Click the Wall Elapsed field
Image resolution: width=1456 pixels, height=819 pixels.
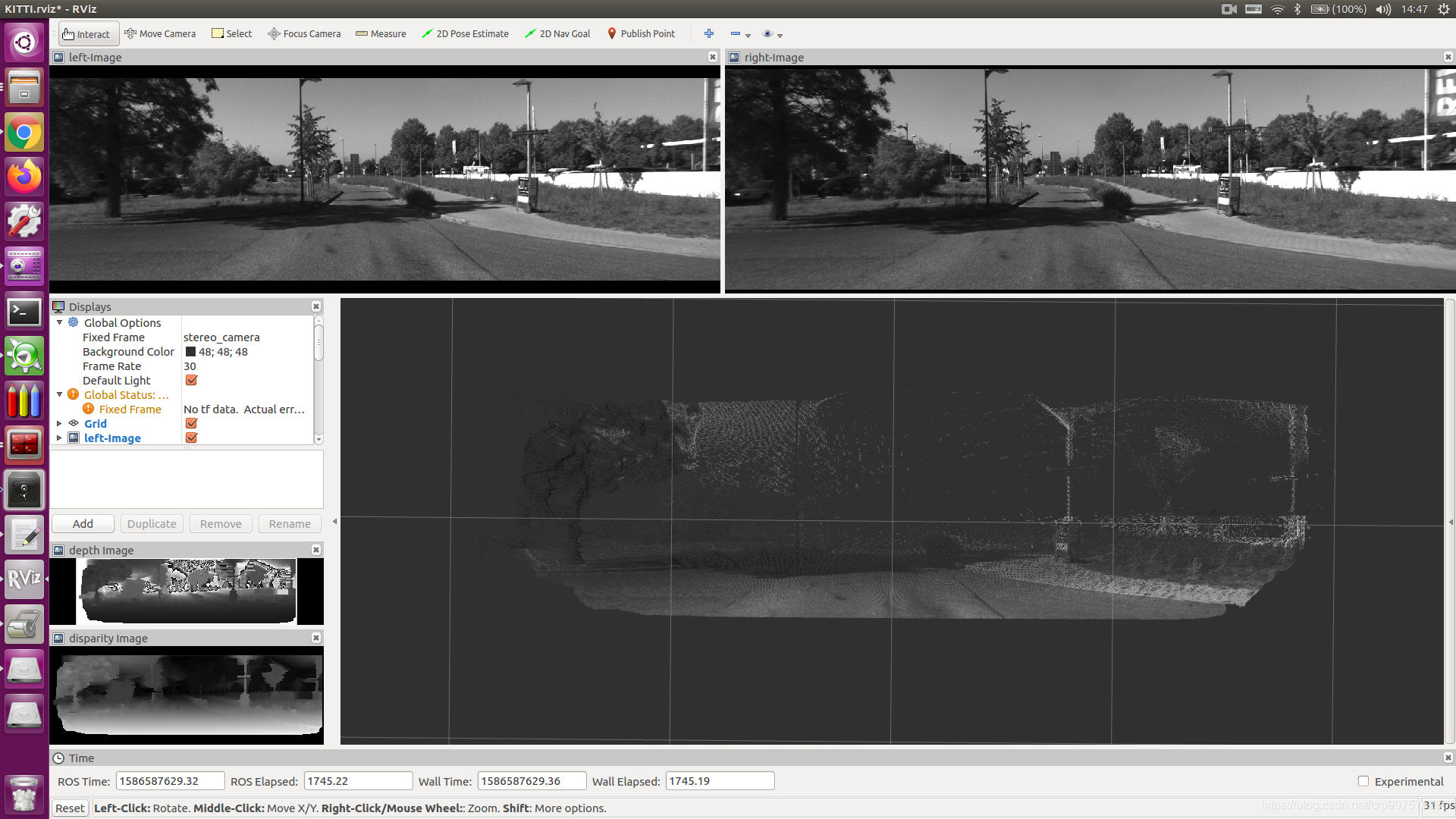coord(720,781)
